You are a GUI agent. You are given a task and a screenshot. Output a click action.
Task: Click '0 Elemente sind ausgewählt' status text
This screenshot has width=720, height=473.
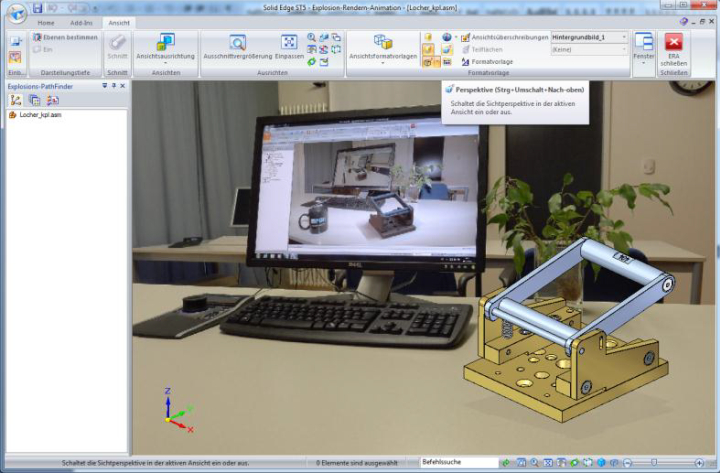coord(357,463)
